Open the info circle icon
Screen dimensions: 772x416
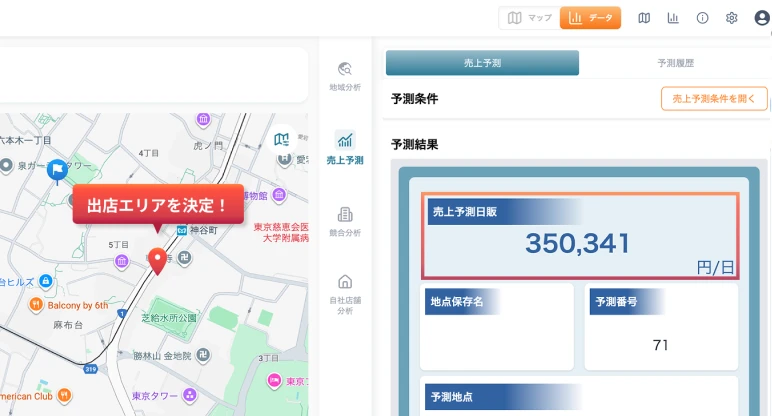coord(702,18)
